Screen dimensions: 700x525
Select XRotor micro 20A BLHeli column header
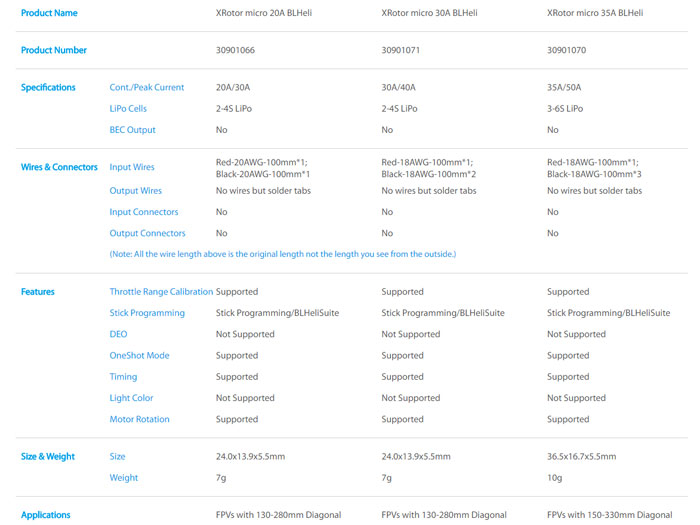pos(264,13)
